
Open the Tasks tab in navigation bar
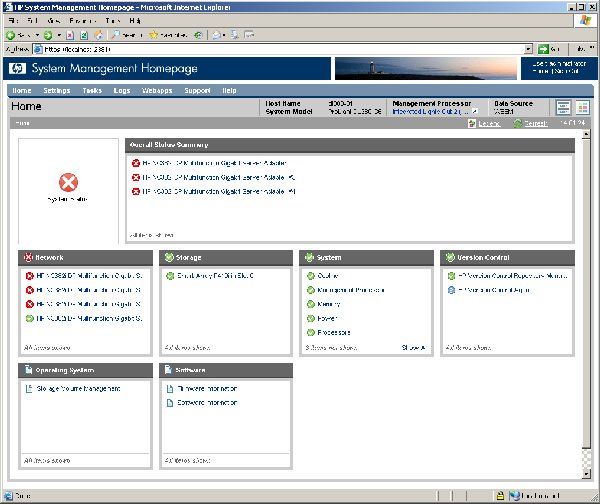point(92,91)
